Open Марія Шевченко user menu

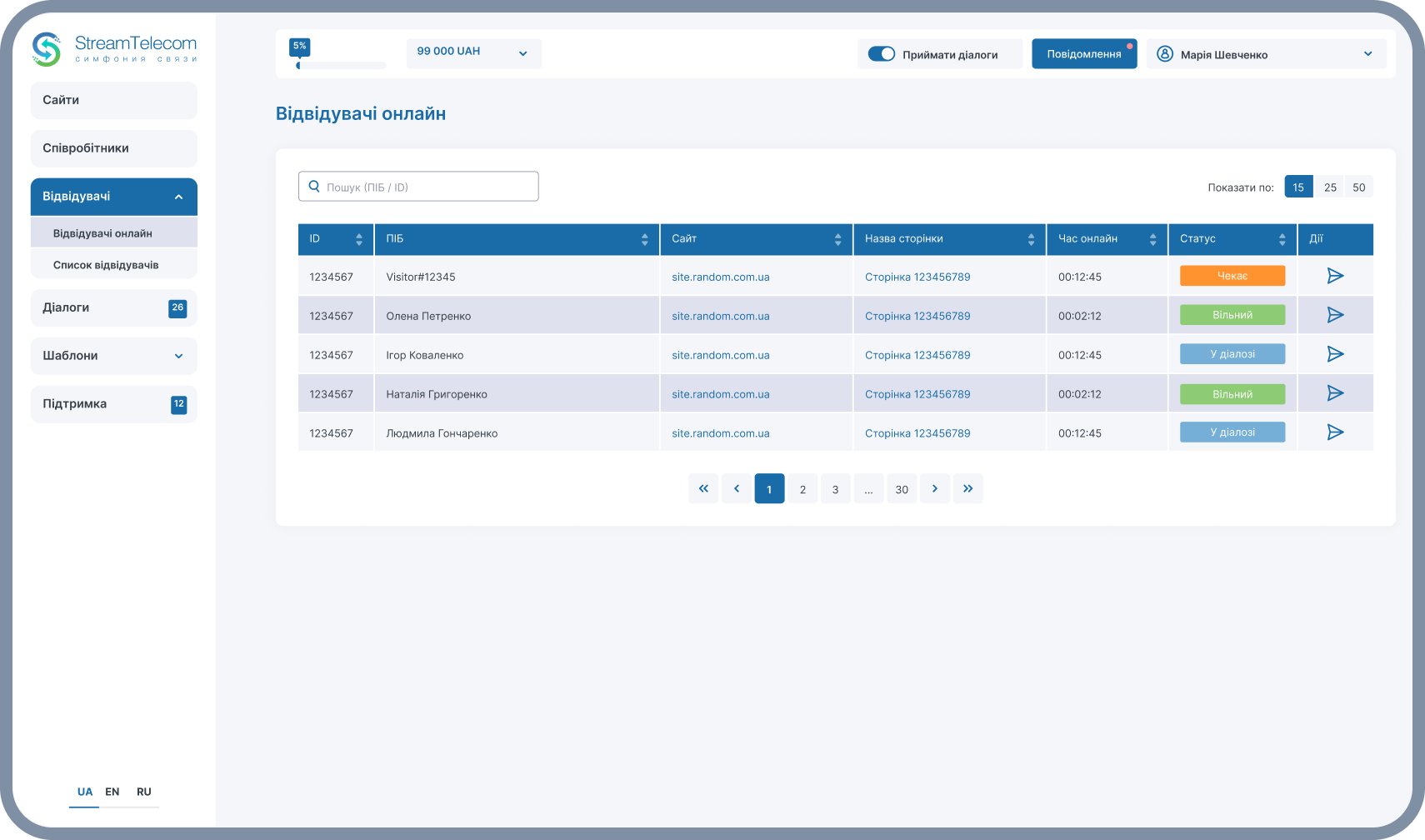pos(1265,54)
